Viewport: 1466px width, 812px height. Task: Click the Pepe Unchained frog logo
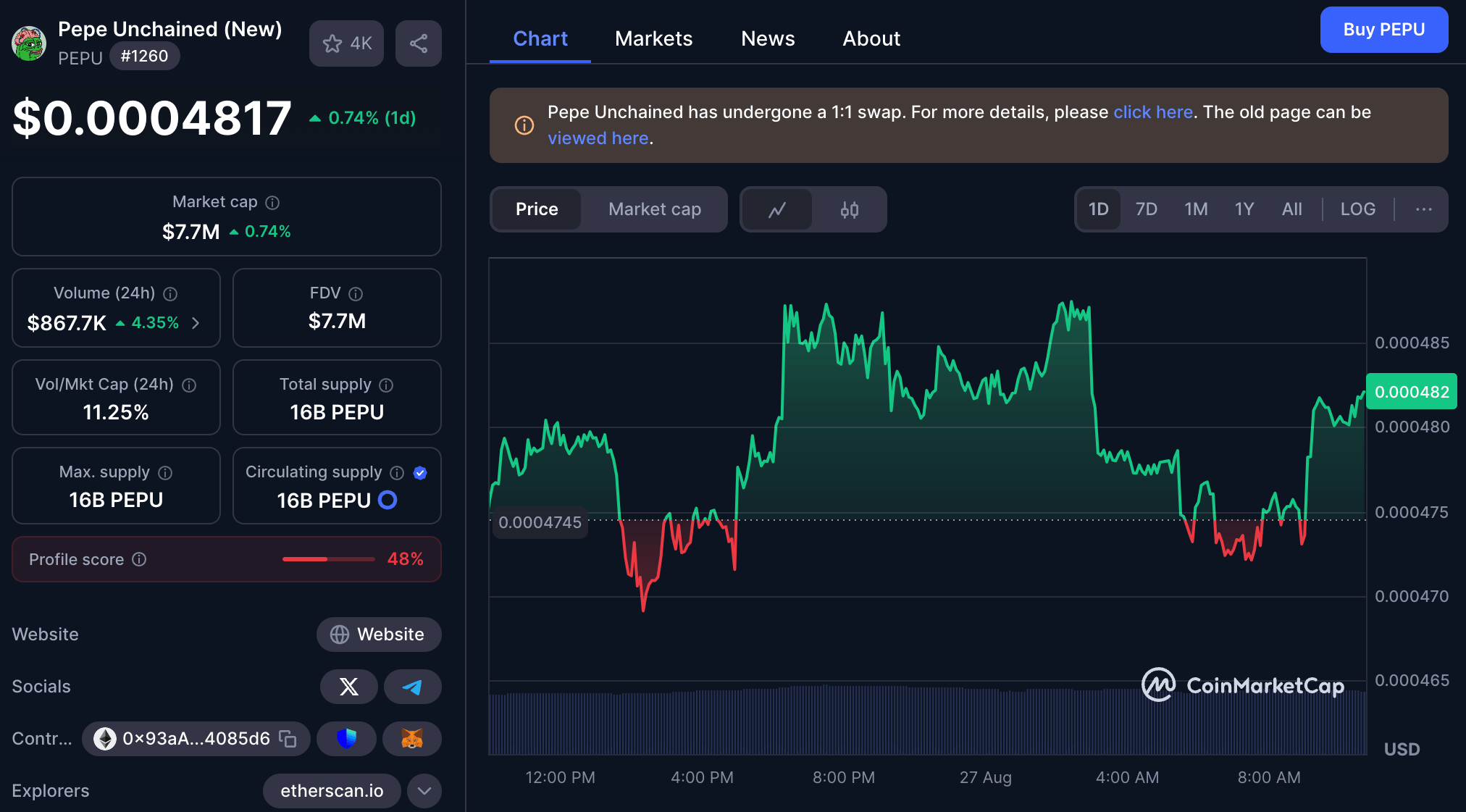[x=29, y=43]
